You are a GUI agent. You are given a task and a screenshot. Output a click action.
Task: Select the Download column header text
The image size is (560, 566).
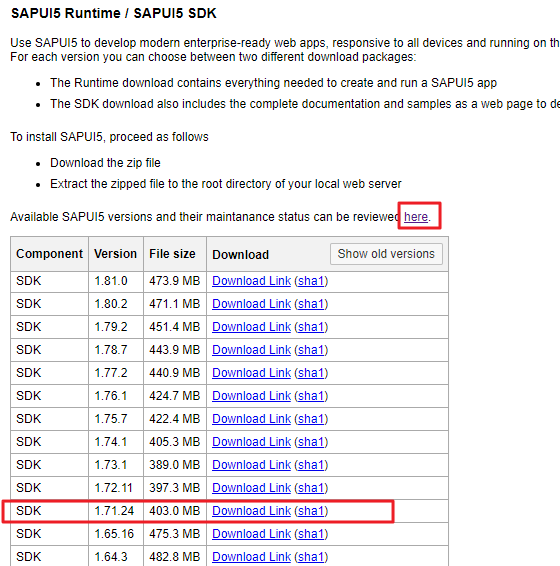click(x=240, y=254)
